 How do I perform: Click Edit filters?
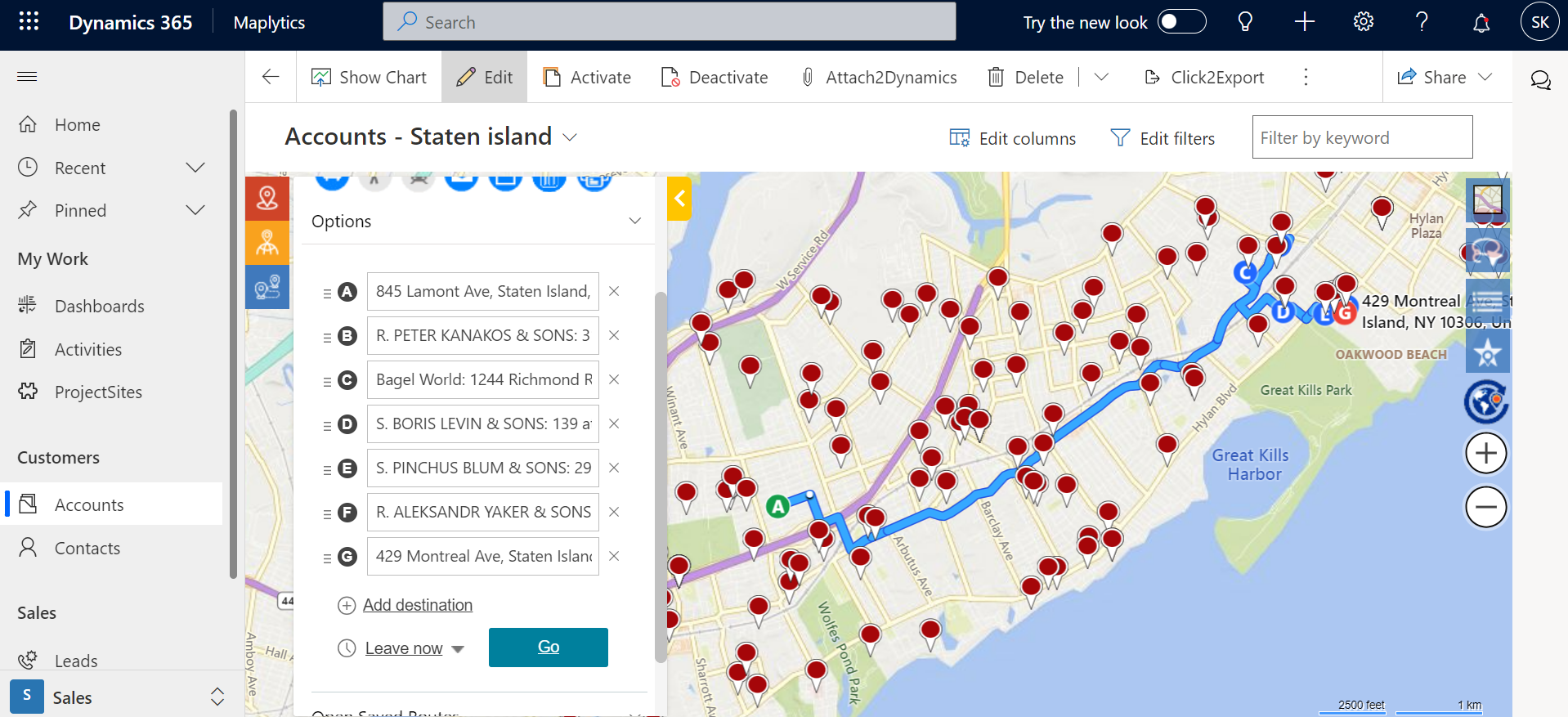click(x=1163, y=138)
